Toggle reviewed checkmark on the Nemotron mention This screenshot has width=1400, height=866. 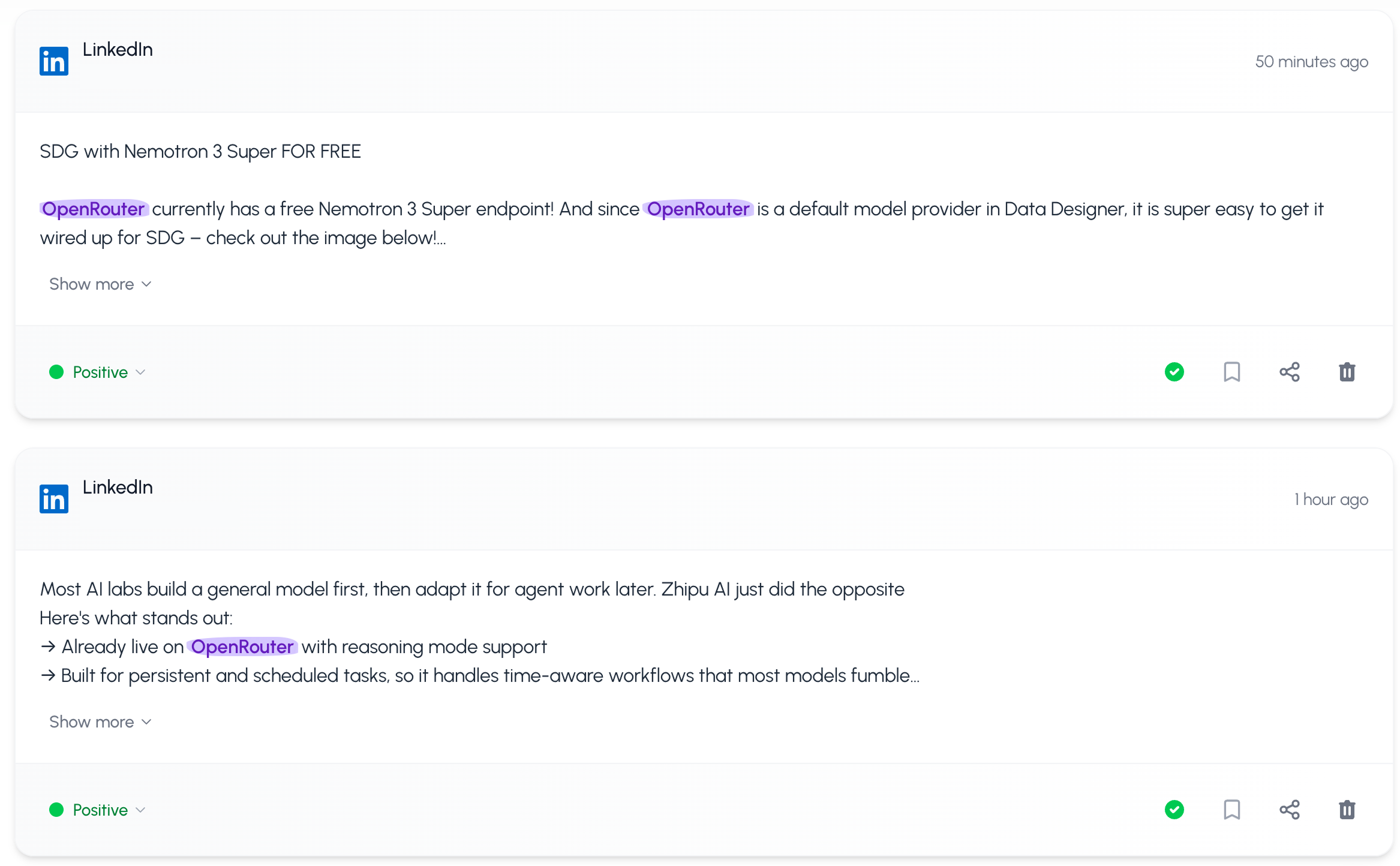(1174, 372)
